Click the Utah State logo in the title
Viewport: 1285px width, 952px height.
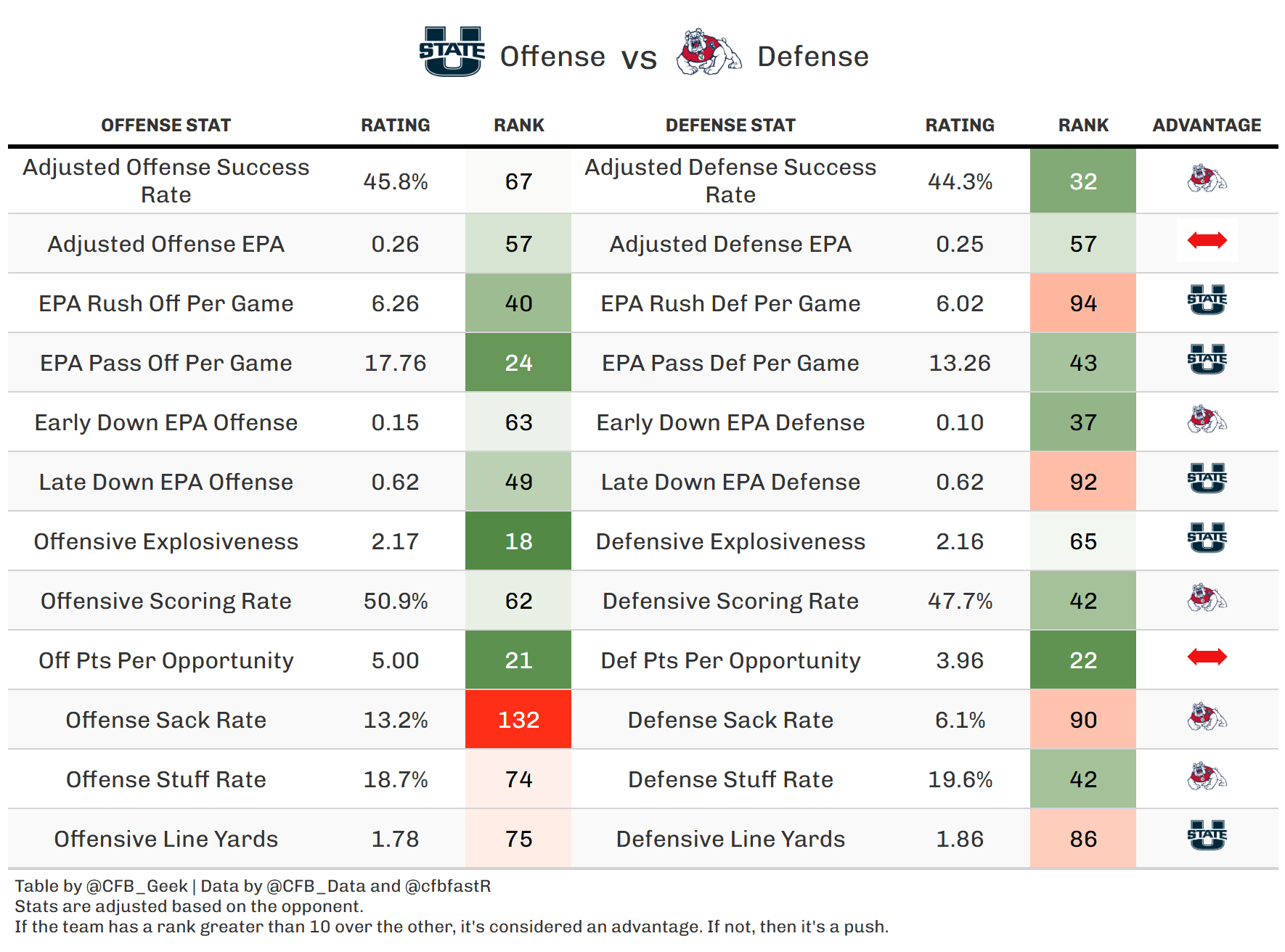click(452, 52)
